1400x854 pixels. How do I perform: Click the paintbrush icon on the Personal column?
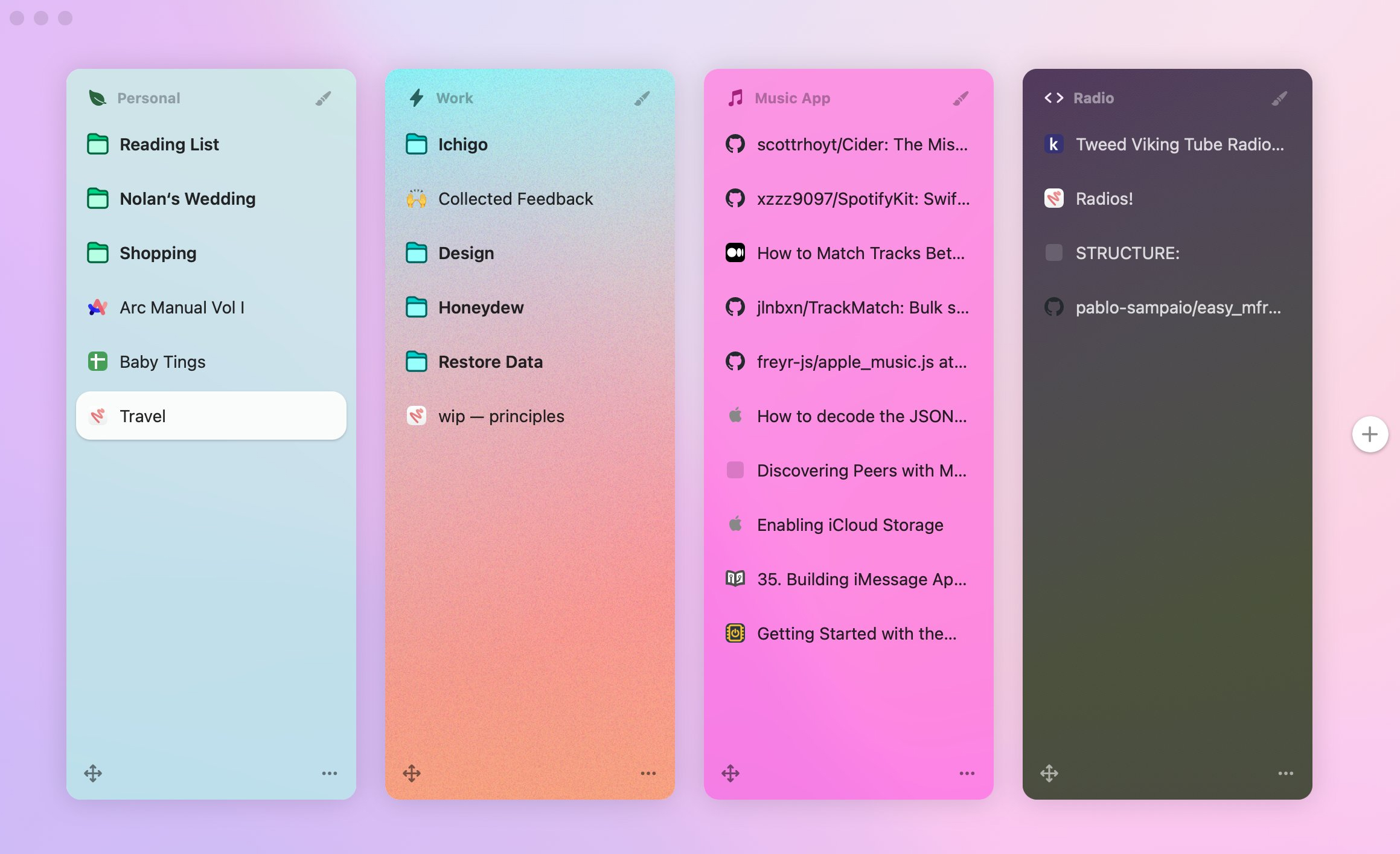coord(324,97)
